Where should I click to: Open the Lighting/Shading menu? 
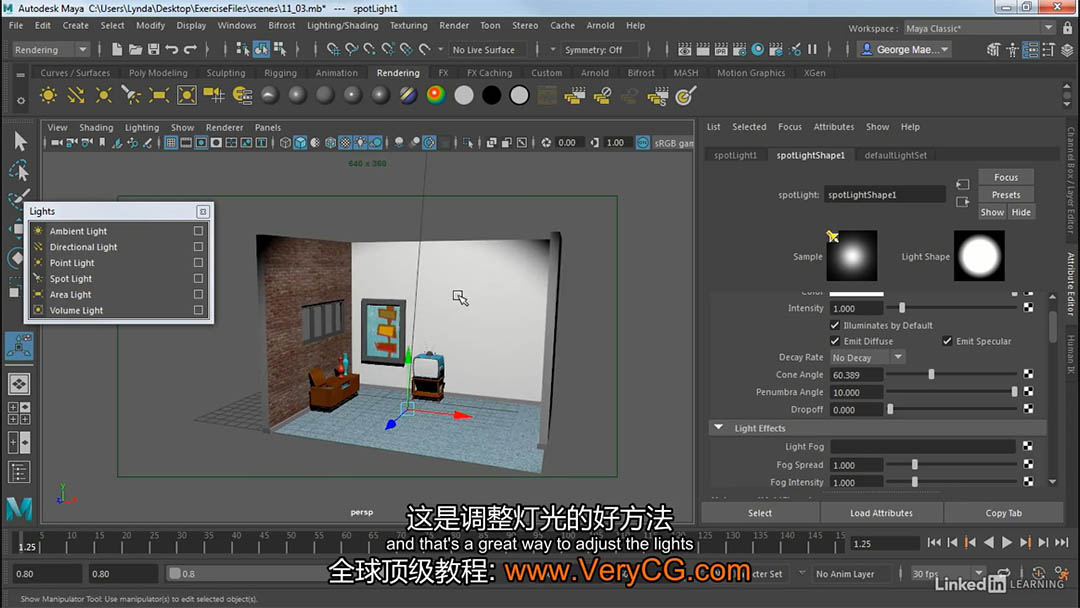click(342, 25)
